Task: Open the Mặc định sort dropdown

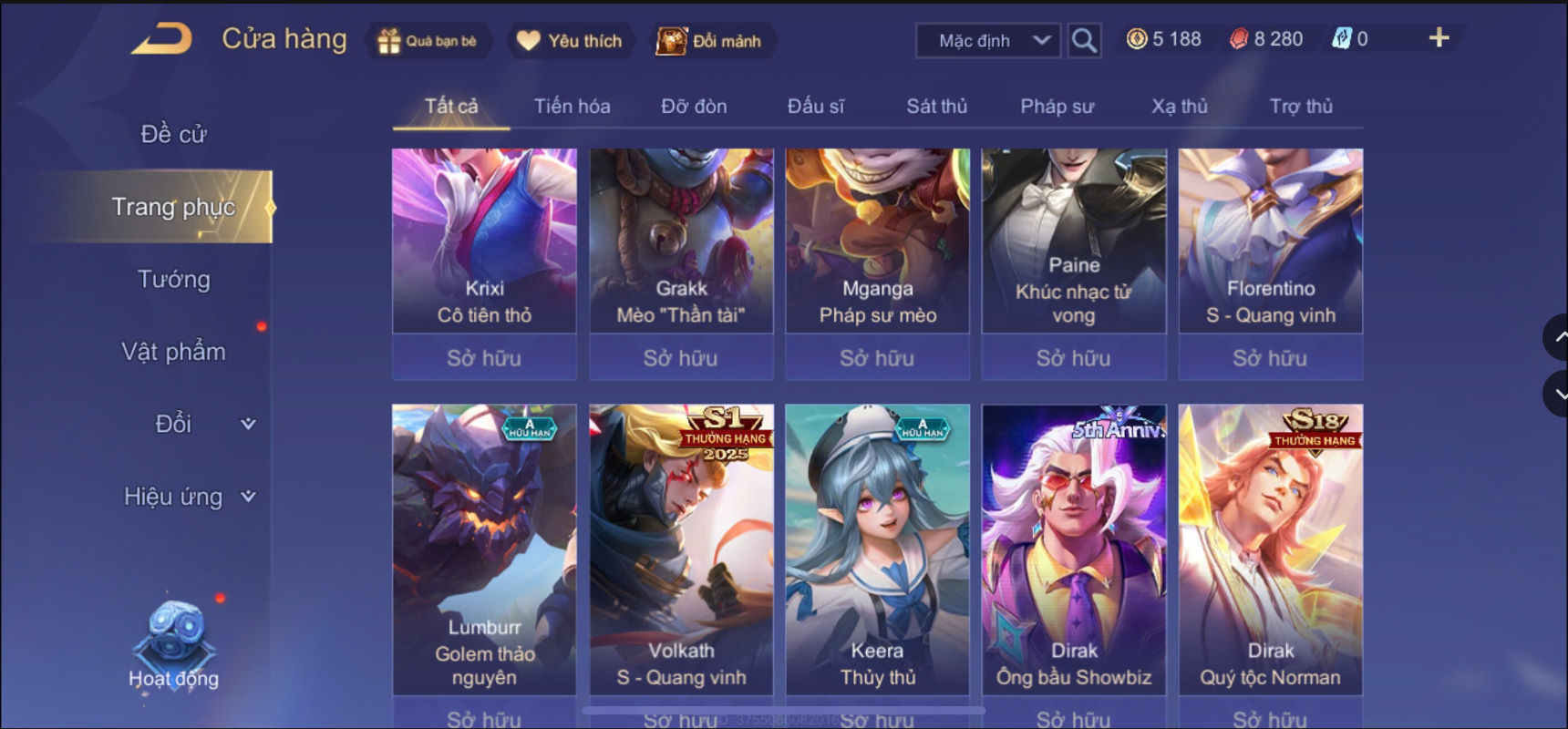Action: tap(989, 41)
